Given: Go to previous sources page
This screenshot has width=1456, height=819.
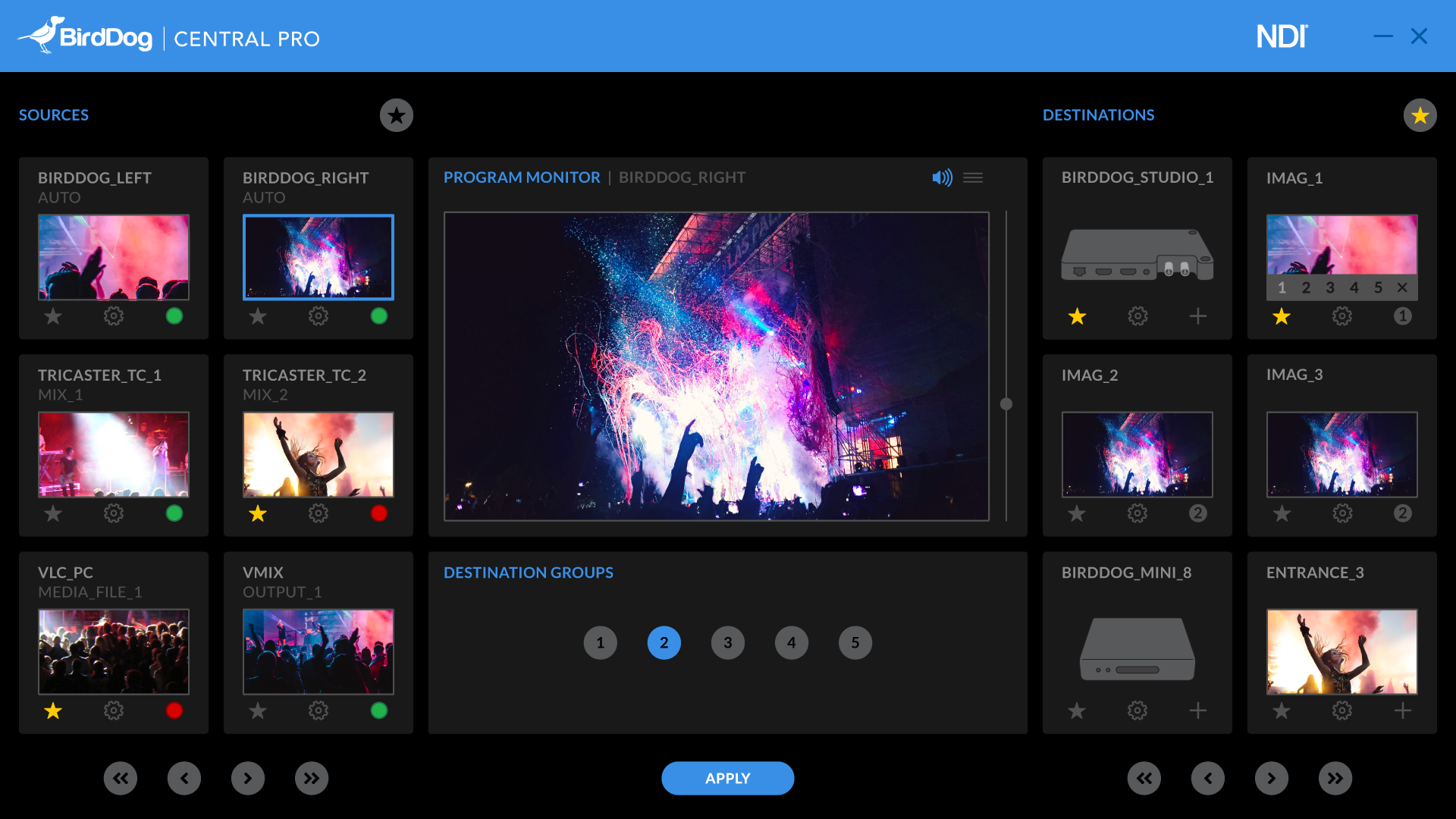Looking at the screenshot, I should (x=184, y=778).
